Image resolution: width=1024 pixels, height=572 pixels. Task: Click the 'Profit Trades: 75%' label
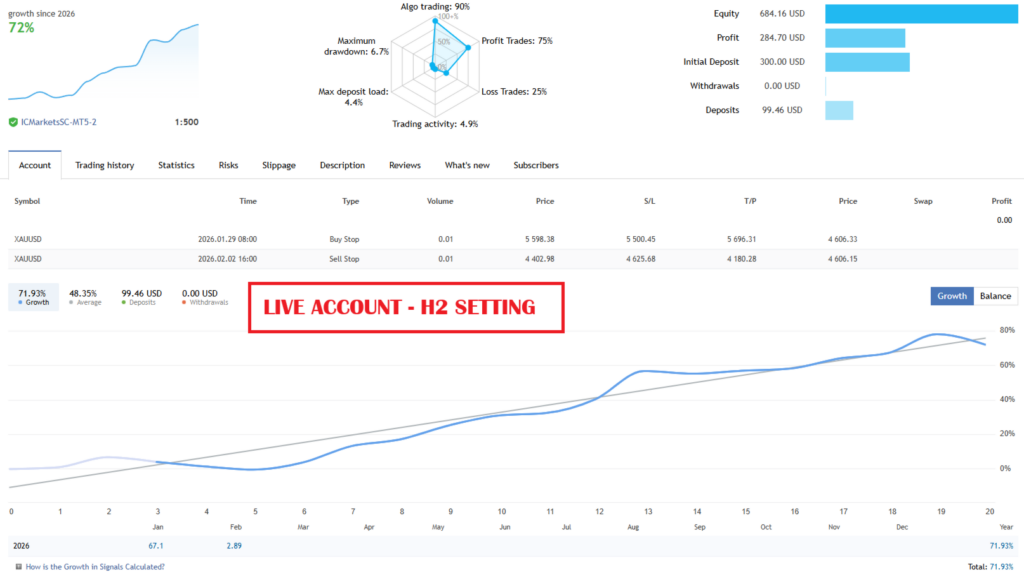click(517, 40)
